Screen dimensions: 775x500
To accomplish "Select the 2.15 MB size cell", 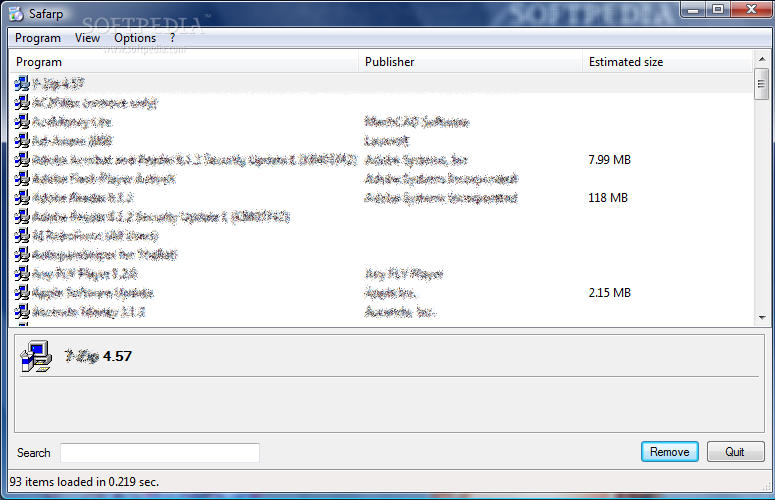I will (609, 292).
